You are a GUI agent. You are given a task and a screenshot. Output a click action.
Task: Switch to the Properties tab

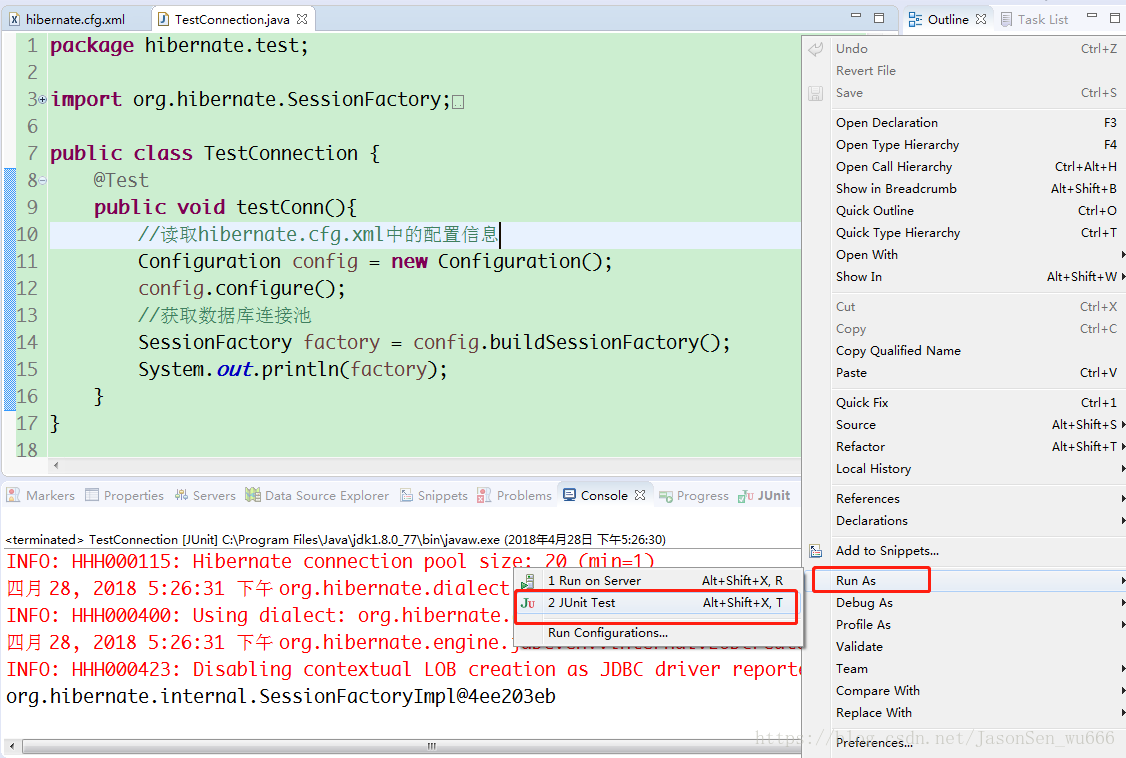pos(124,495)
